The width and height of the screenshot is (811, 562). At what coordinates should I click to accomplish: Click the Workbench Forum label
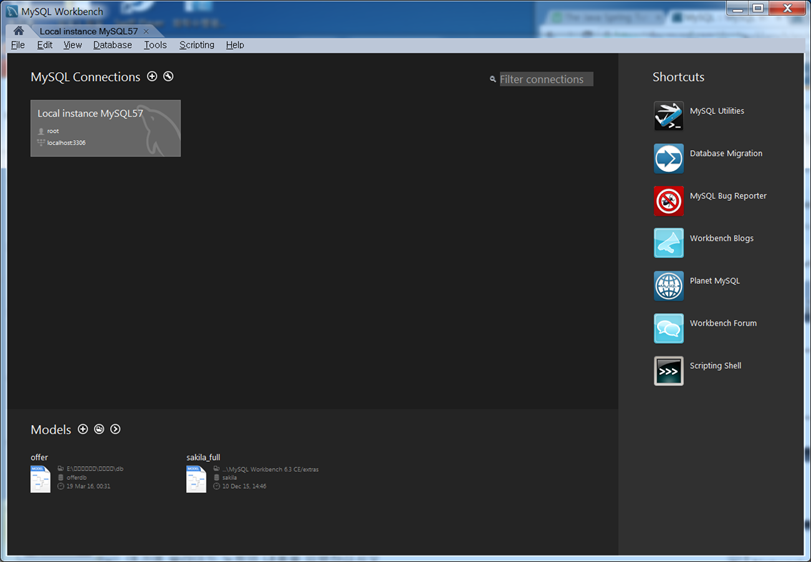723,323
